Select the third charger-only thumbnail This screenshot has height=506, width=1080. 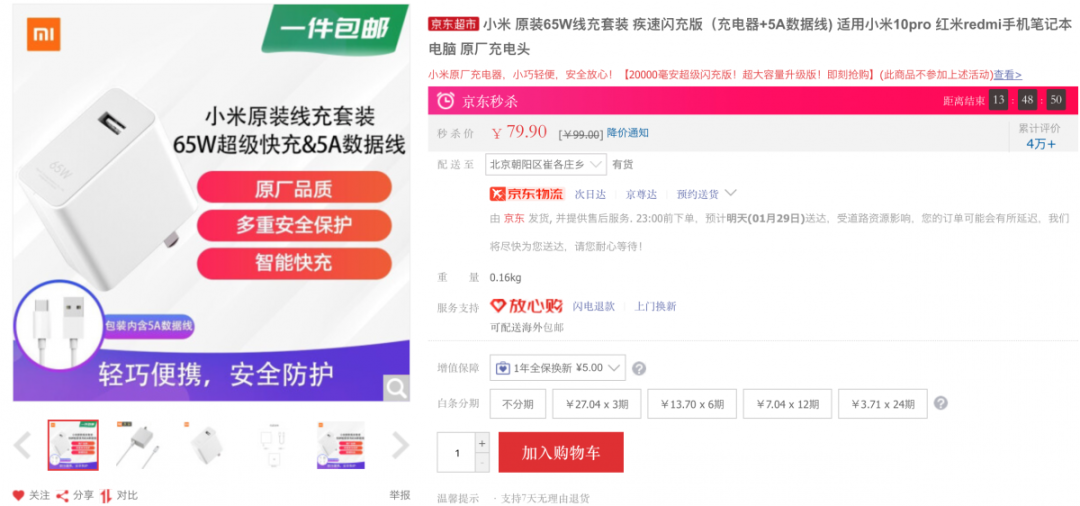tap(207, 445)
